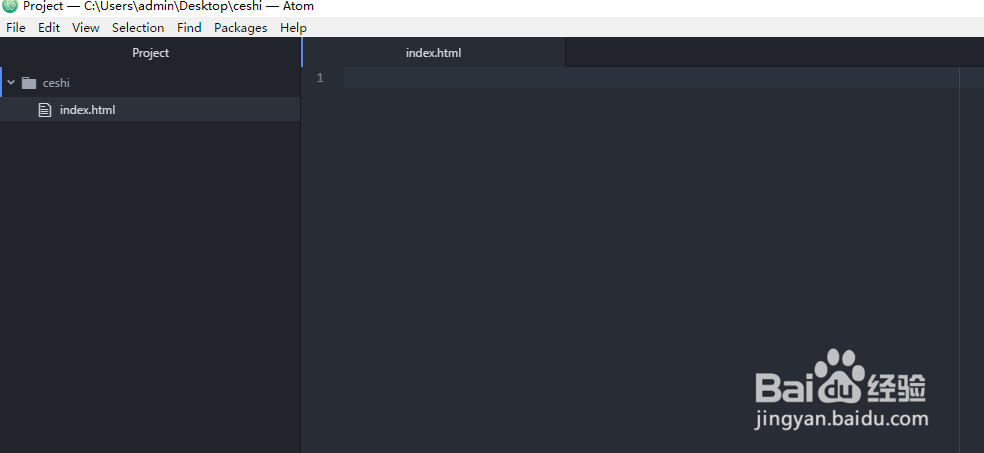Open the File menu
This screenshot has height=453, width=984.
pyautogui.click(x=16, y=28)
